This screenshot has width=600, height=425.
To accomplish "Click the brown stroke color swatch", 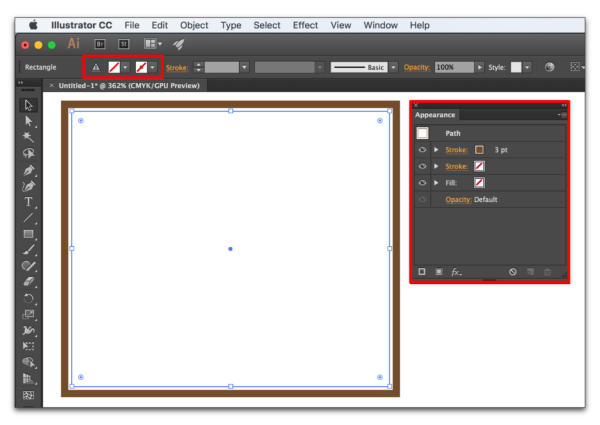I will pos(479,149).
